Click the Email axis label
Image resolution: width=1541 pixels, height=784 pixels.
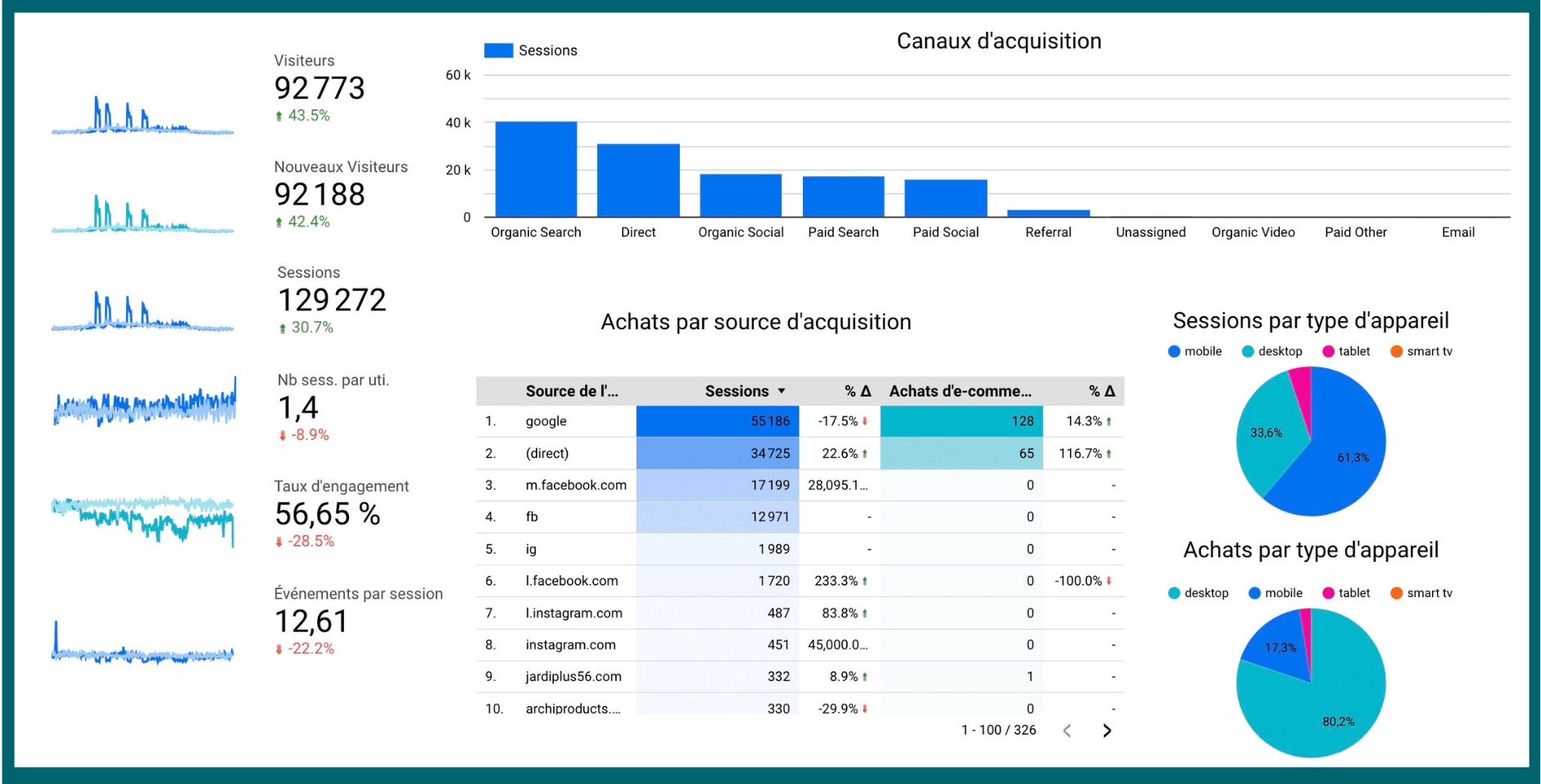(x=1458, y=233)
